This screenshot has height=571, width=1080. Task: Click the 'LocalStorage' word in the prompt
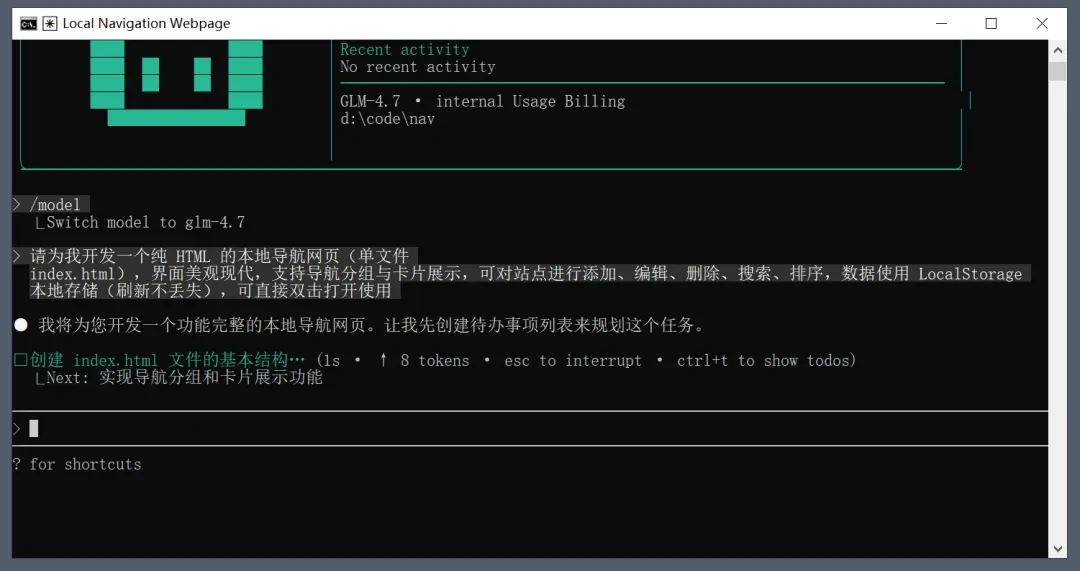[970, 273]
